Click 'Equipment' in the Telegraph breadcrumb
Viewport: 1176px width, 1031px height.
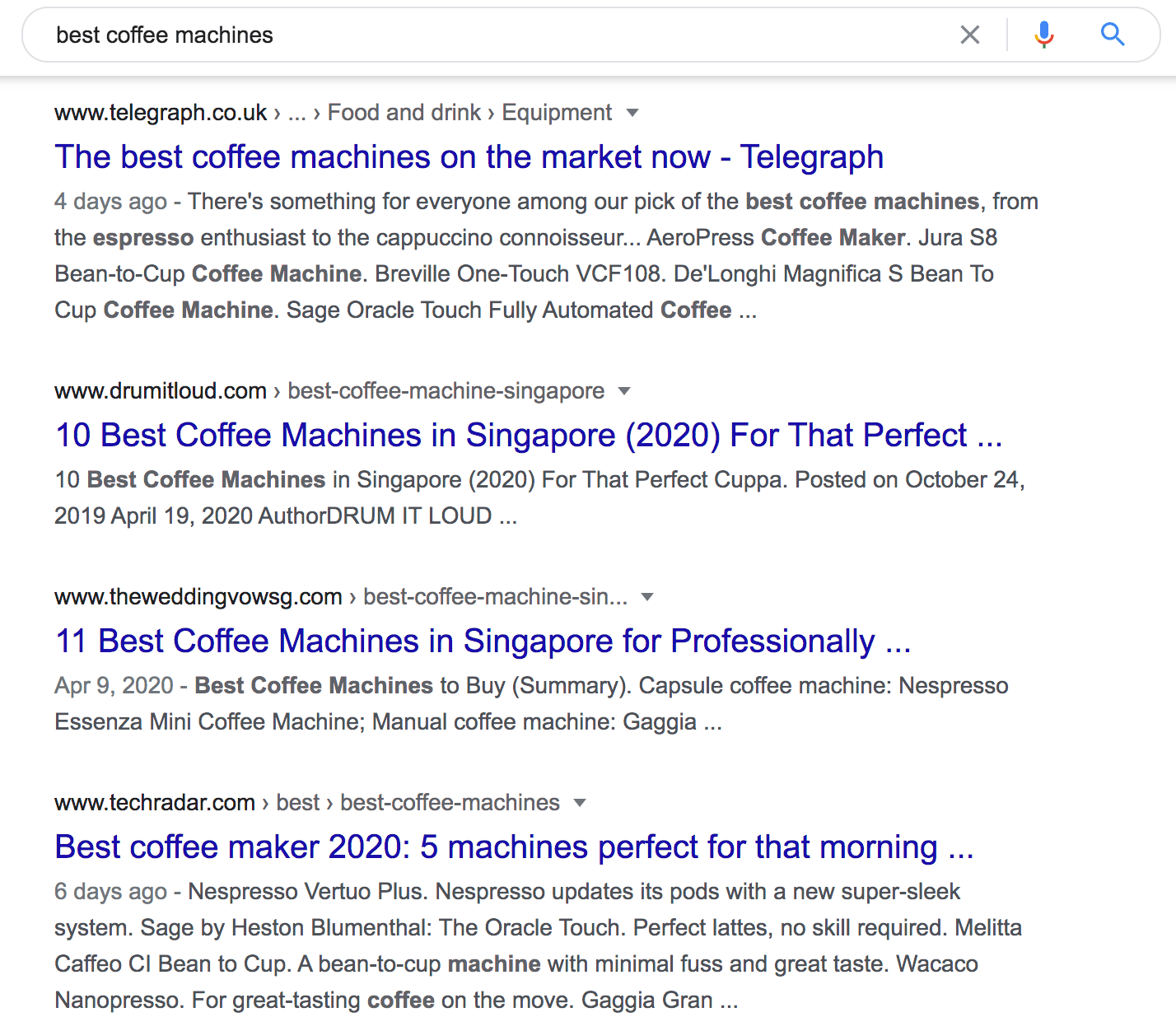(x=557, y=113)
